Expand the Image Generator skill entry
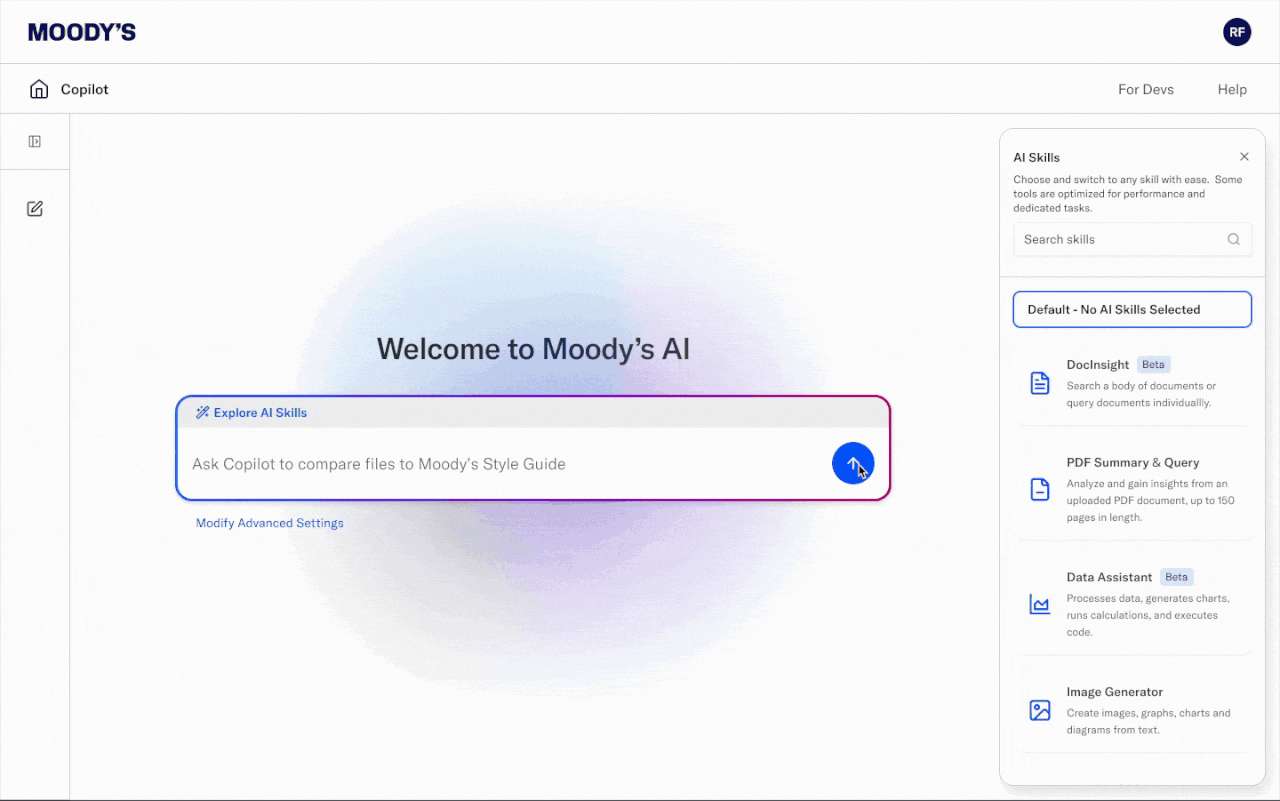 click(1114, 691)
